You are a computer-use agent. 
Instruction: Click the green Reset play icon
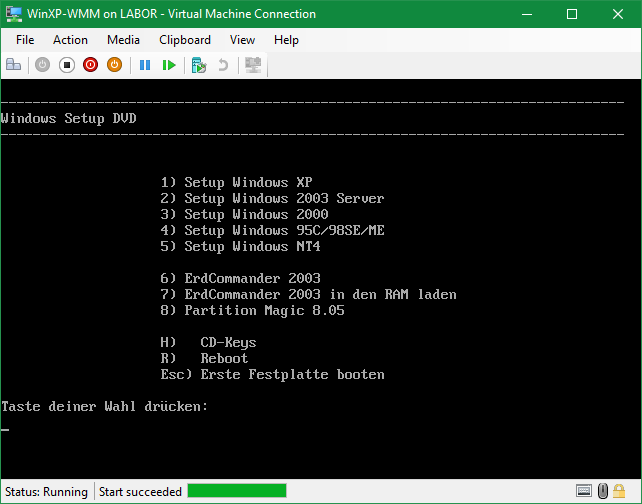(170, 65)
